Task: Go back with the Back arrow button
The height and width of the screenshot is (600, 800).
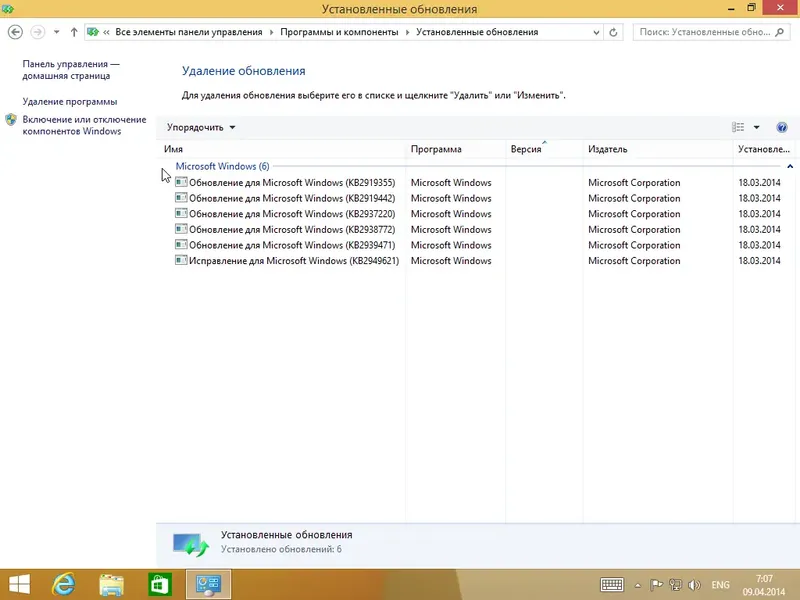Action: (15, 32)
